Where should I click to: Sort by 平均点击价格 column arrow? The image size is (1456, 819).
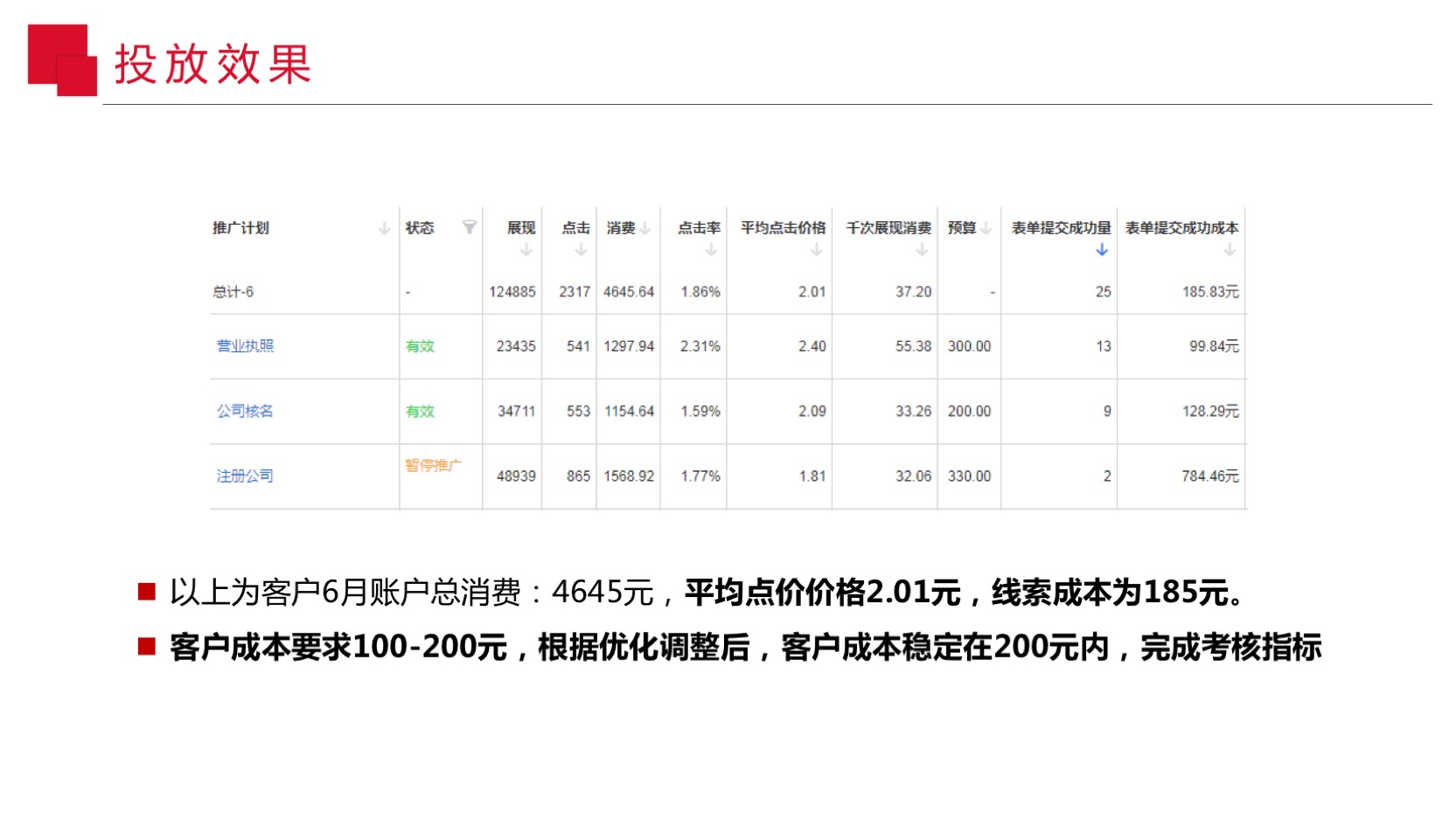click(817, 250)
